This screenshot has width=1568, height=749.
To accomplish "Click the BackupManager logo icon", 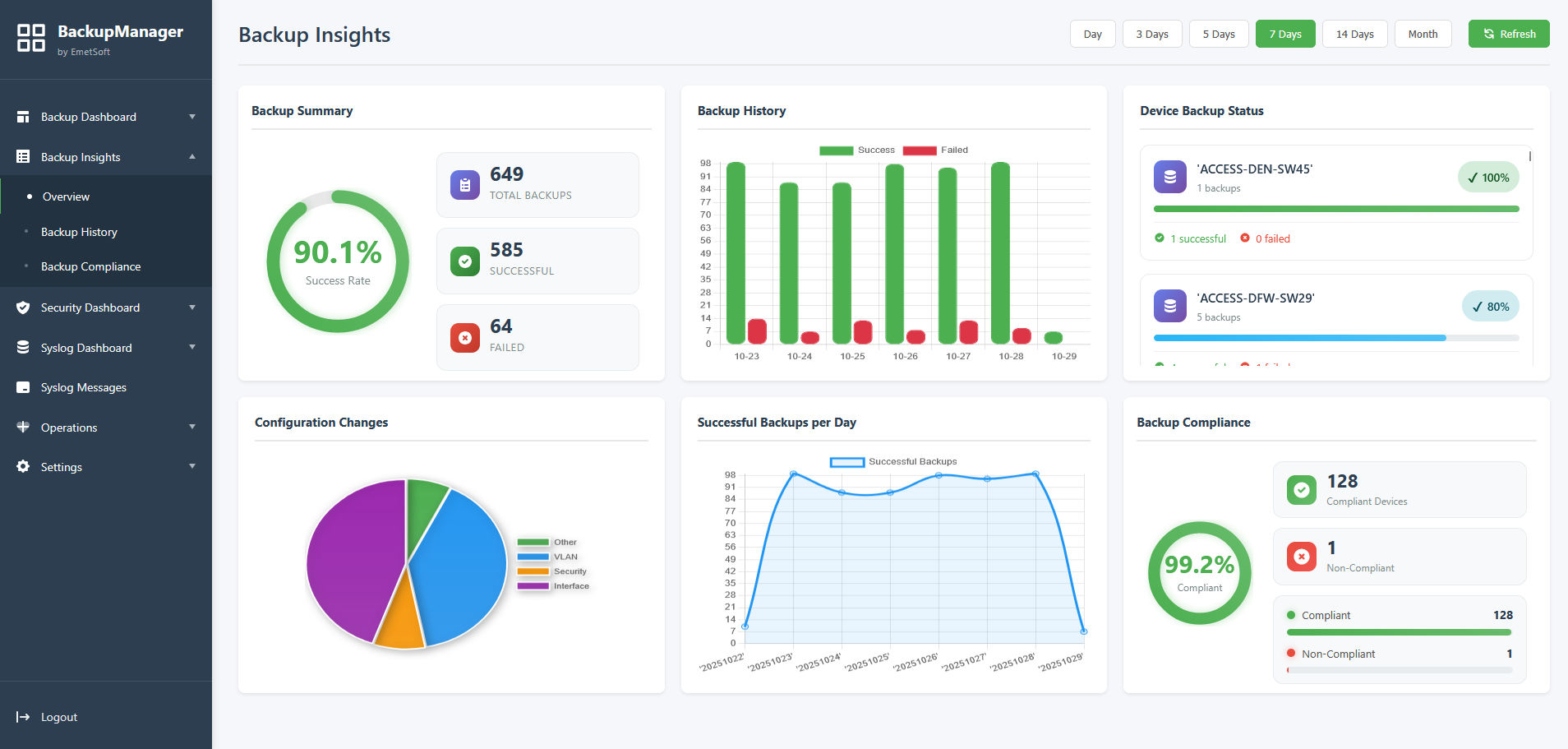I will coord(30,38).
